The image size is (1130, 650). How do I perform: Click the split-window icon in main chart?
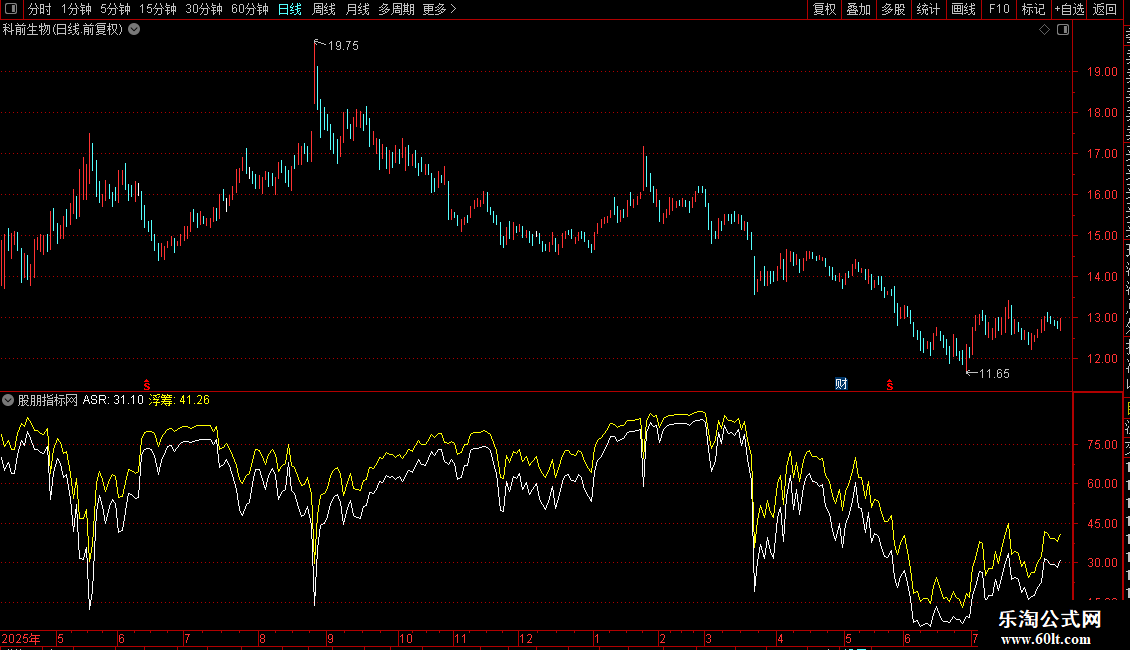(1063, 30)
